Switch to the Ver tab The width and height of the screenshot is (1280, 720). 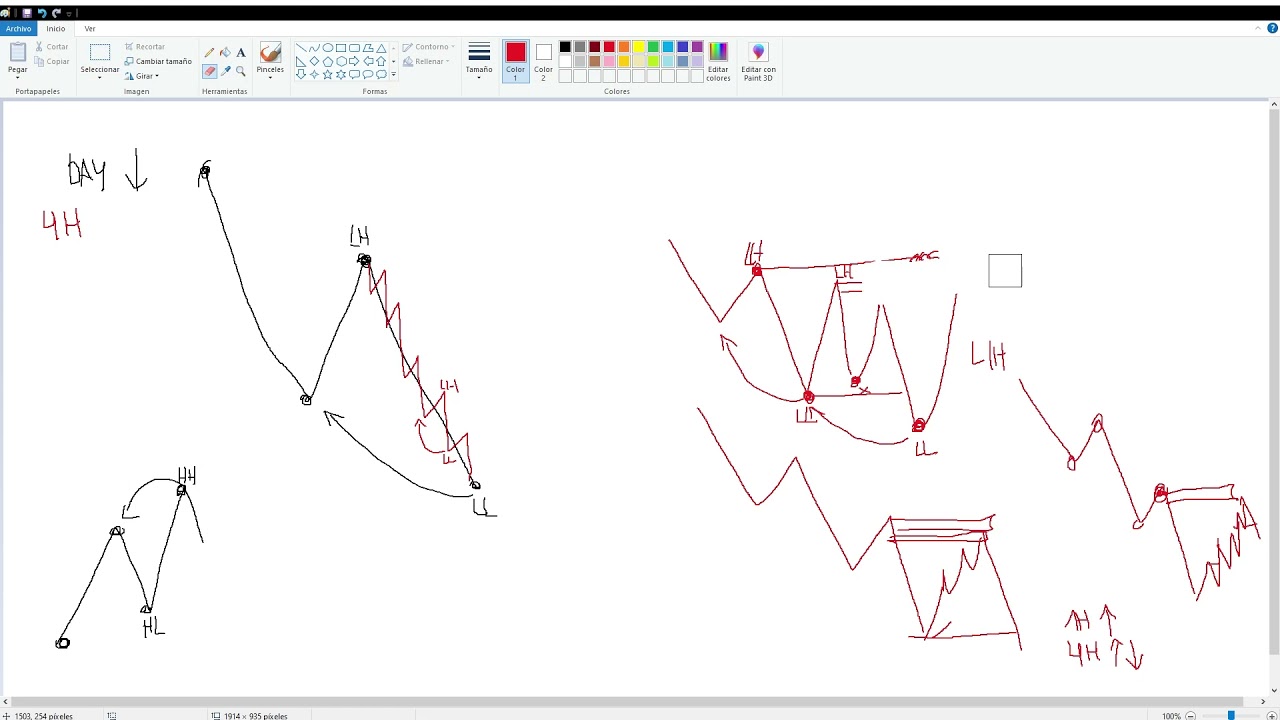(90, 28)
